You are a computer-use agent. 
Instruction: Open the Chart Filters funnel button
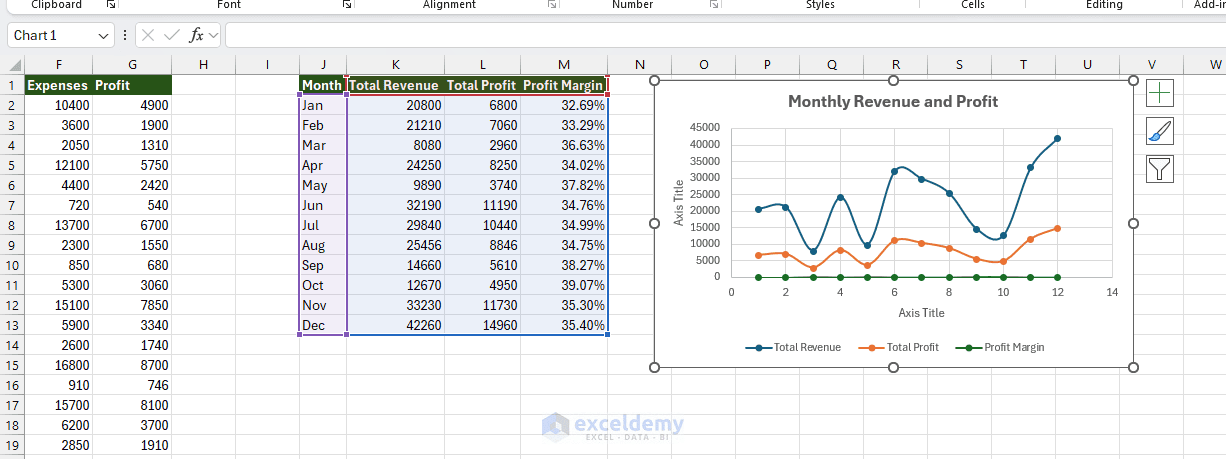point(1160,169)
